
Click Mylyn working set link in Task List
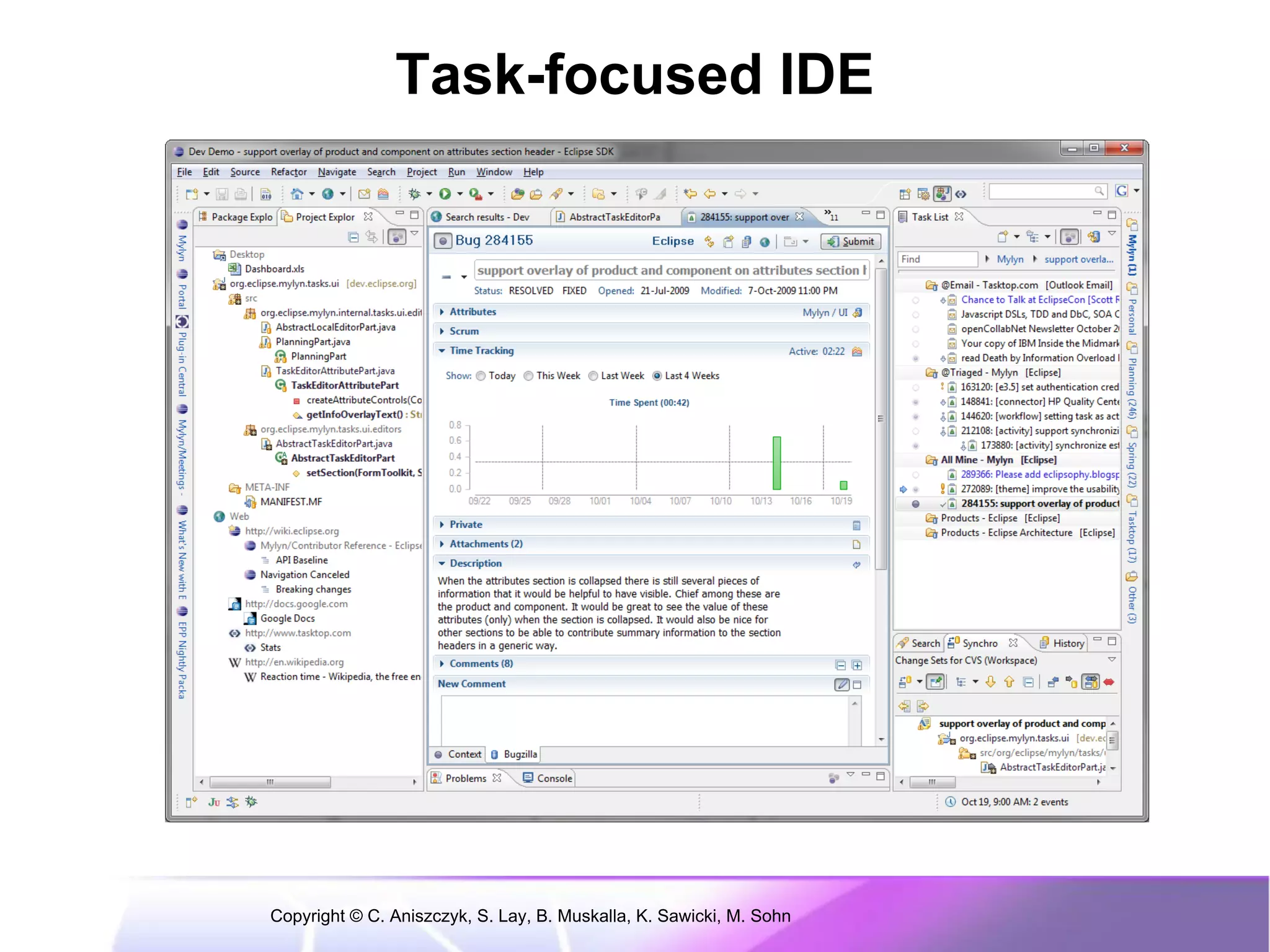[1010, 260]
